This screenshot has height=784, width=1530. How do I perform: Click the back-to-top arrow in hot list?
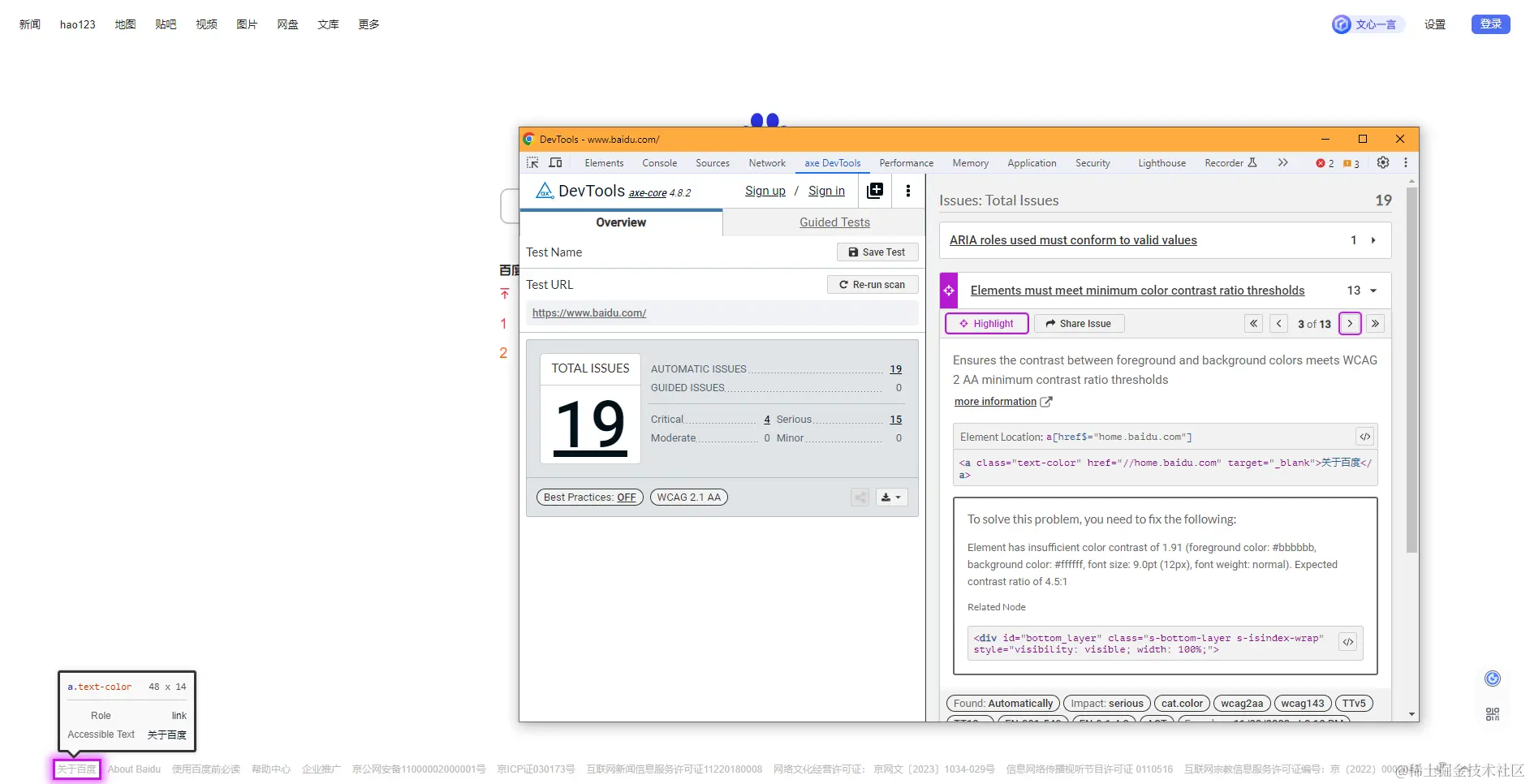(505, 294)
